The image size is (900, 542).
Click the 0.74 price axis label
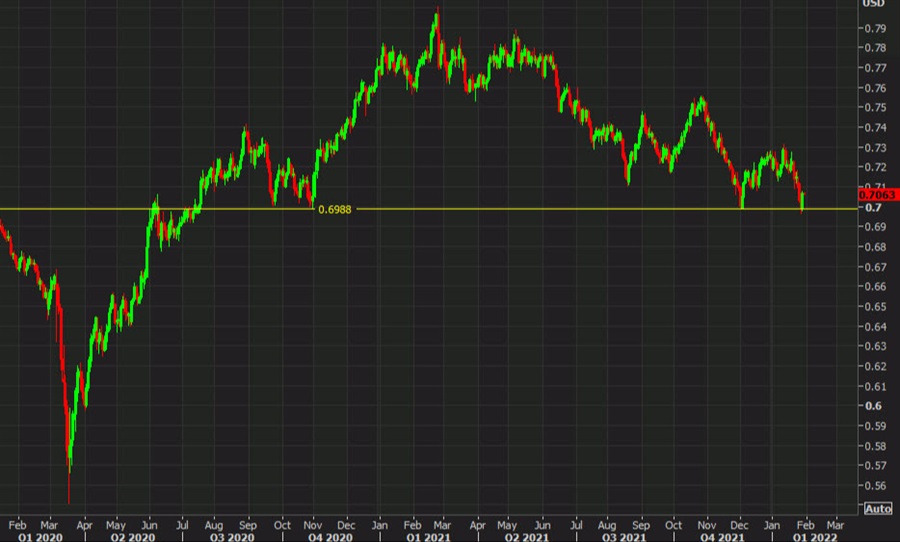[875, 127]
